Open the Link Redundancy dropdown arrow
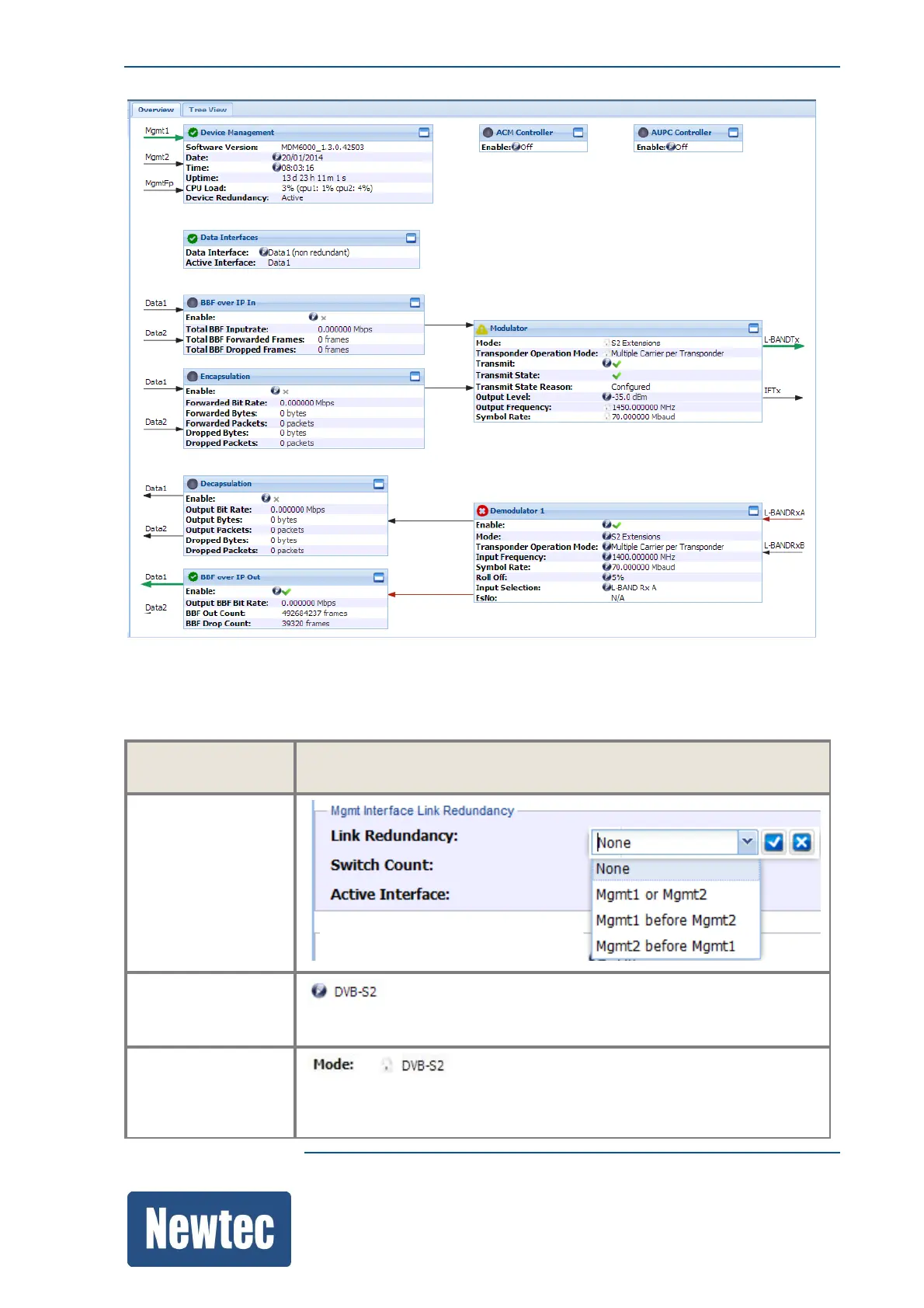Image resolution: width=924 pixels, height=1308 pixels. point(747,842)
